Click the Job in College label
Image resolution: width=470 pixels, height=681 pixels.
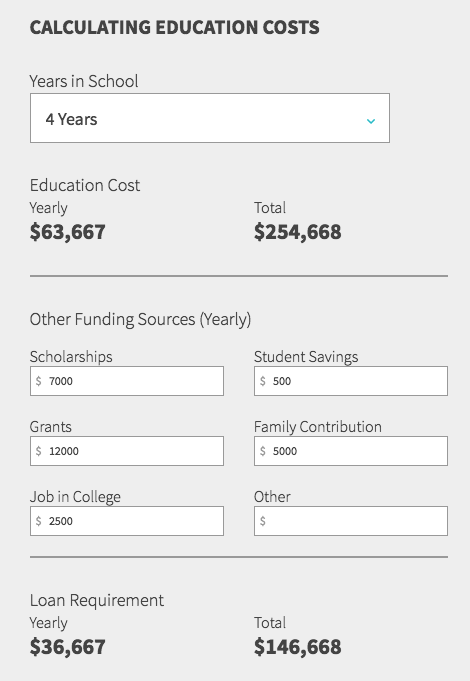[x=75, y=497]
